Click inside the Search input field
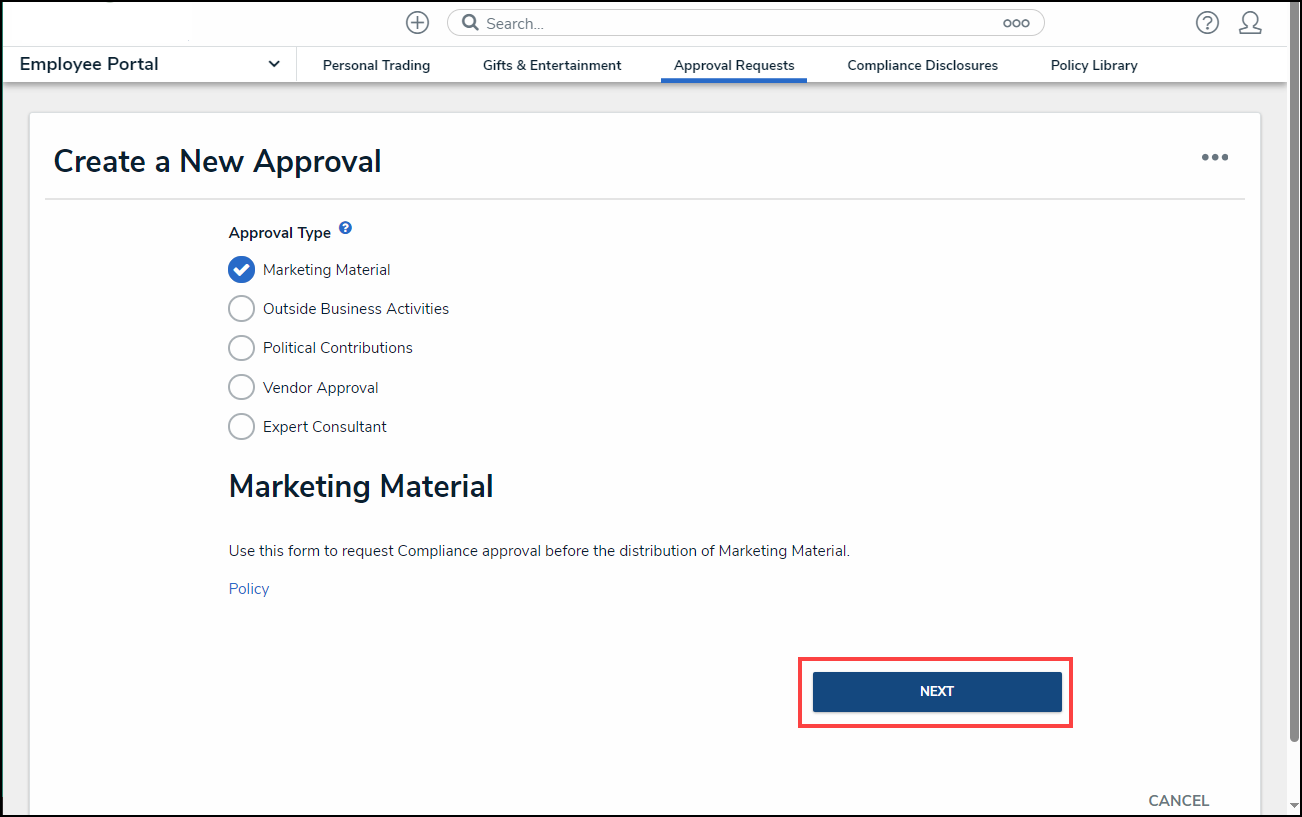Screen dimensions: 1302x817 point(740,23)
